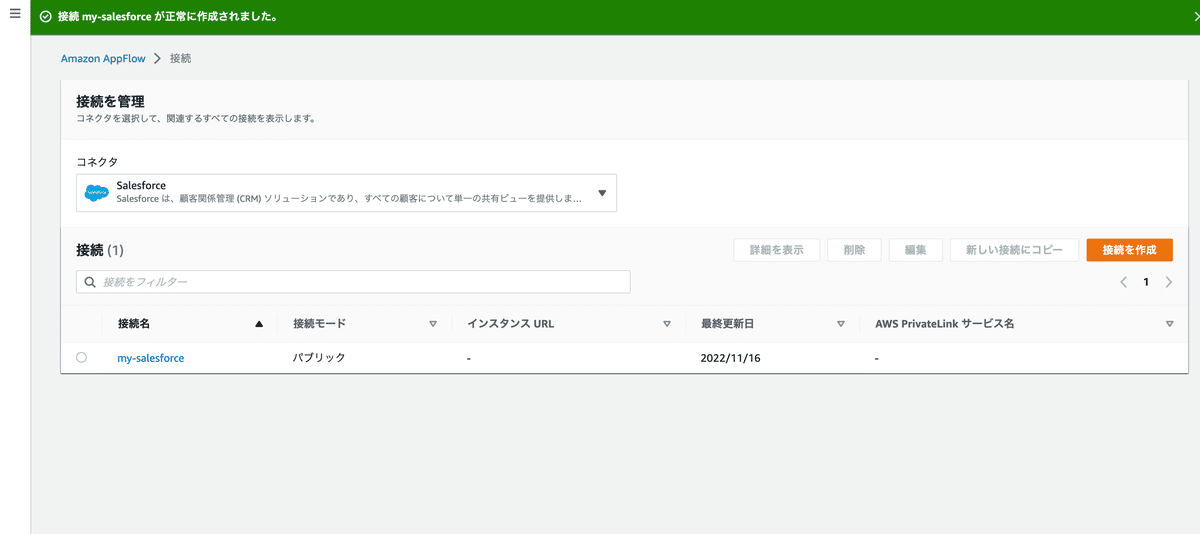
Task: Click the Salesforce cloud logo icon
Action: (97, 193)
